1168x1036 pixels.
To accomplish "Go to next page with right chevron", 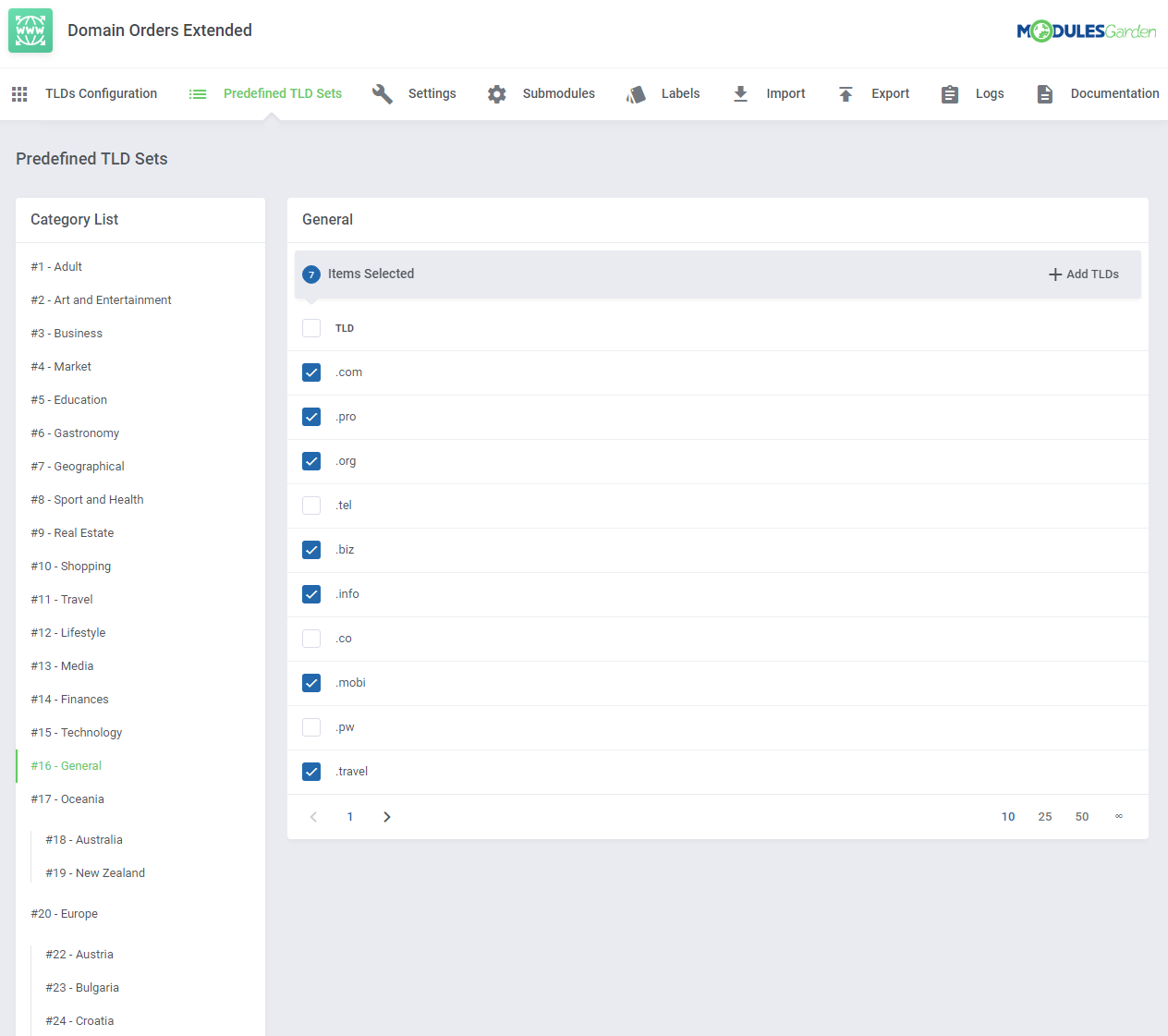I will 387,817.
